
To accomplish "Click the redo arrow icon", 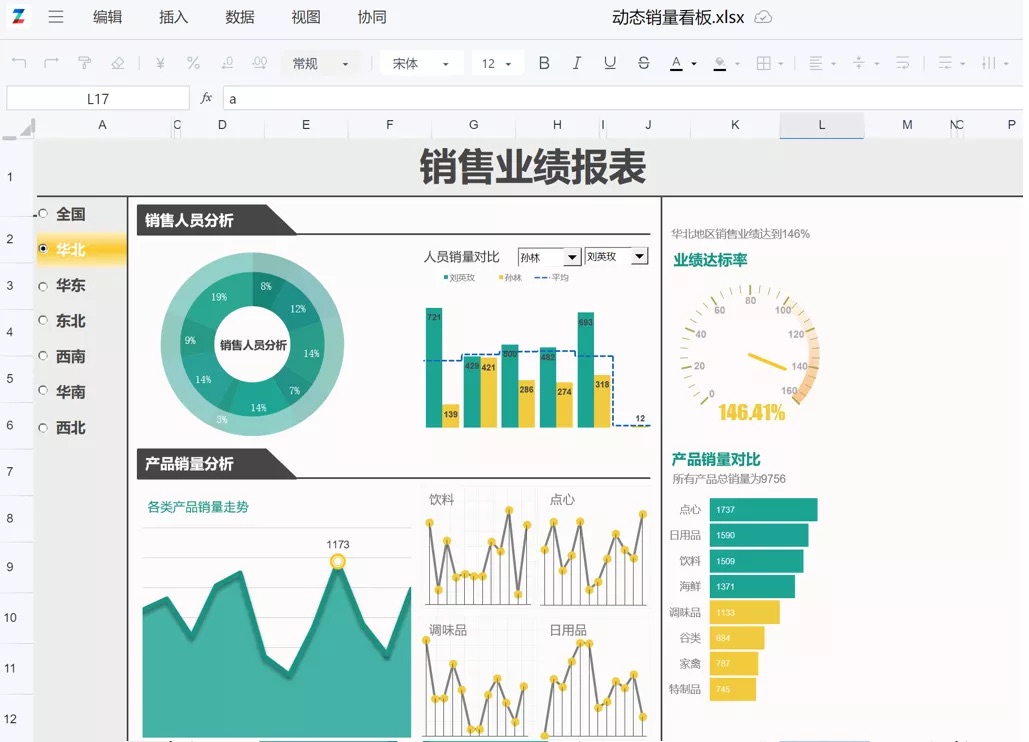I will point(51,63).
